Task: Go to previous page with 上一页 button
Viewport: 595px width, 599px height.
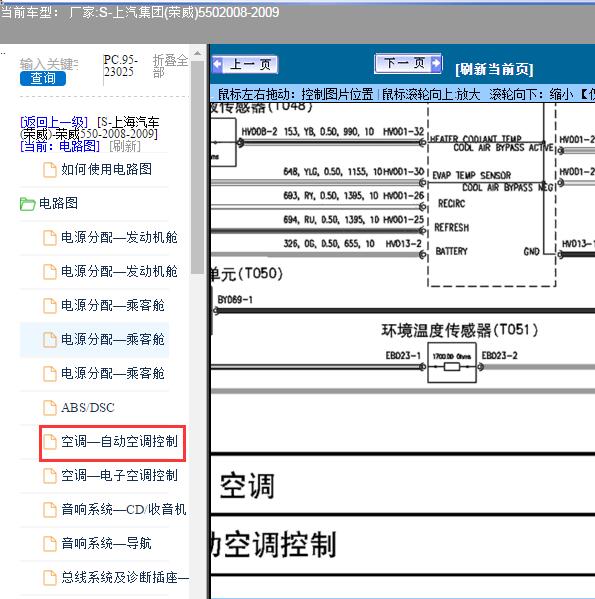Action: [245, 65]
